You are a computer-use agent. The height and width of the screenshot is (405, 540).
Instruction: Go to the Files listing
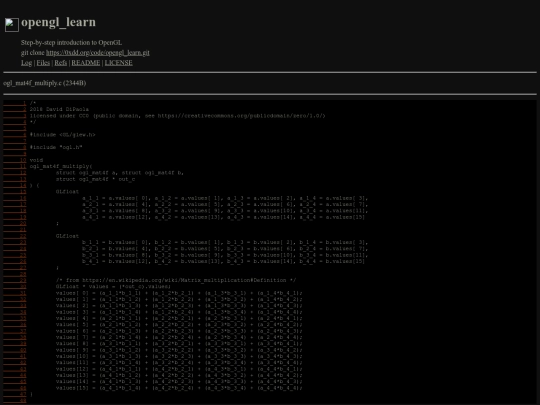coord(43,63)
